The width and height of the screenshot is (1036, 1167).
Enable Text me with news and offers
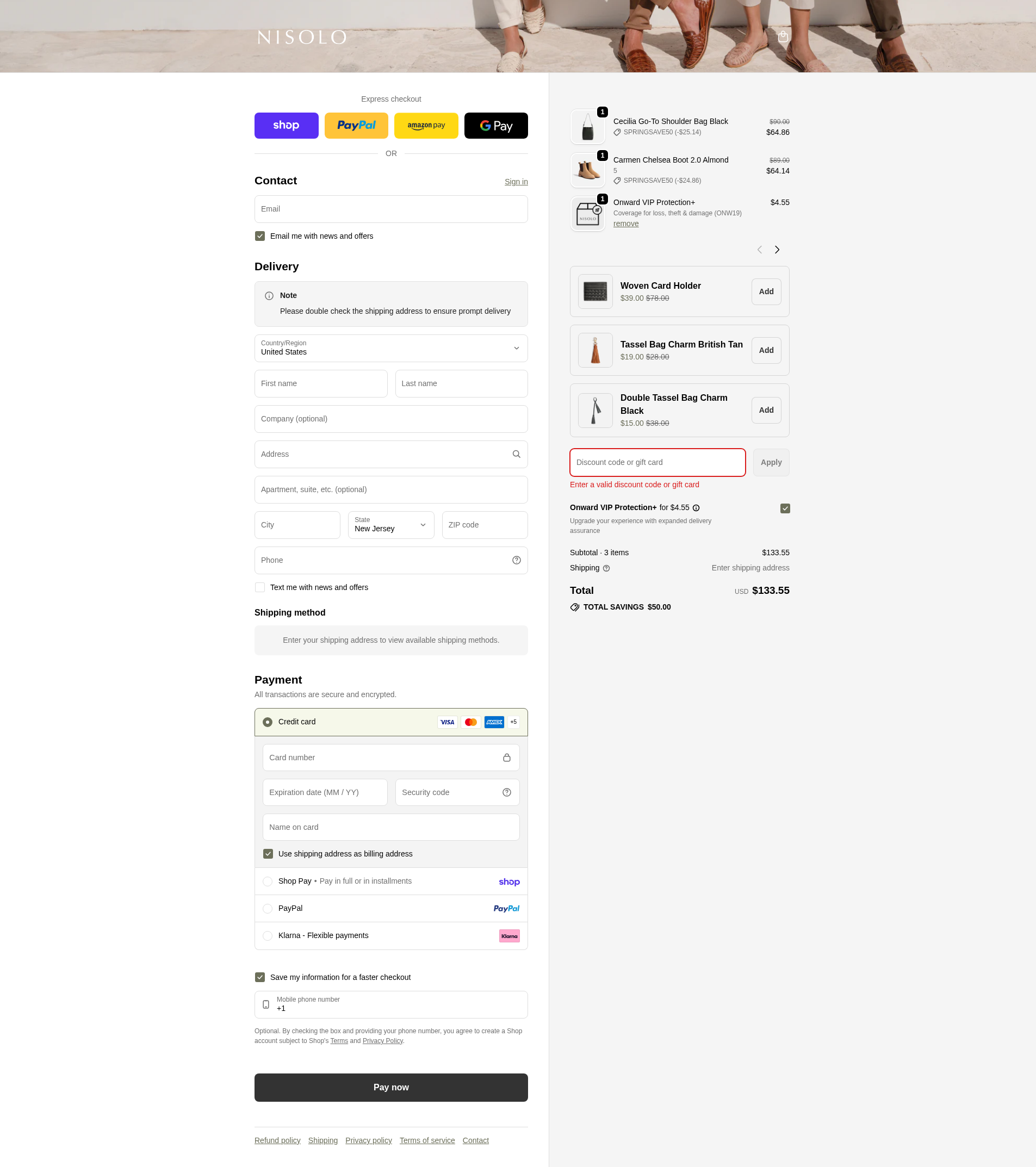pyautogui.click(x=260, y=587)
